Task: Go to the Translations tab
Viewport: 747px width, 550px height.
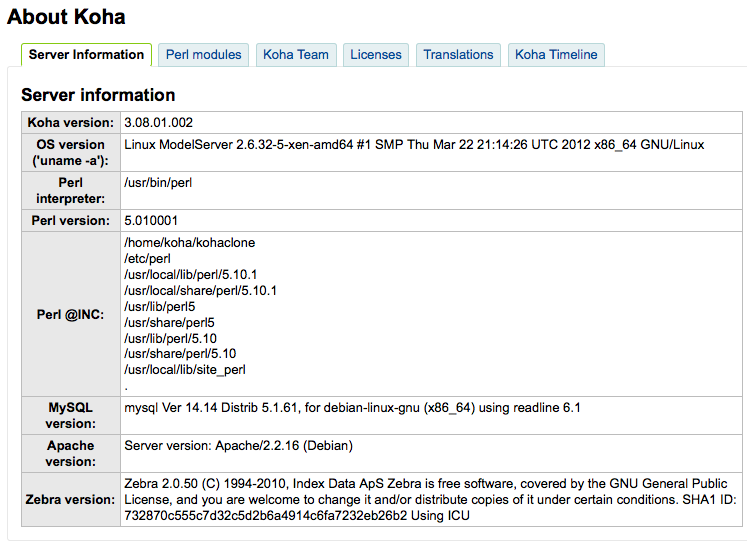Action: tap(458, 55)
